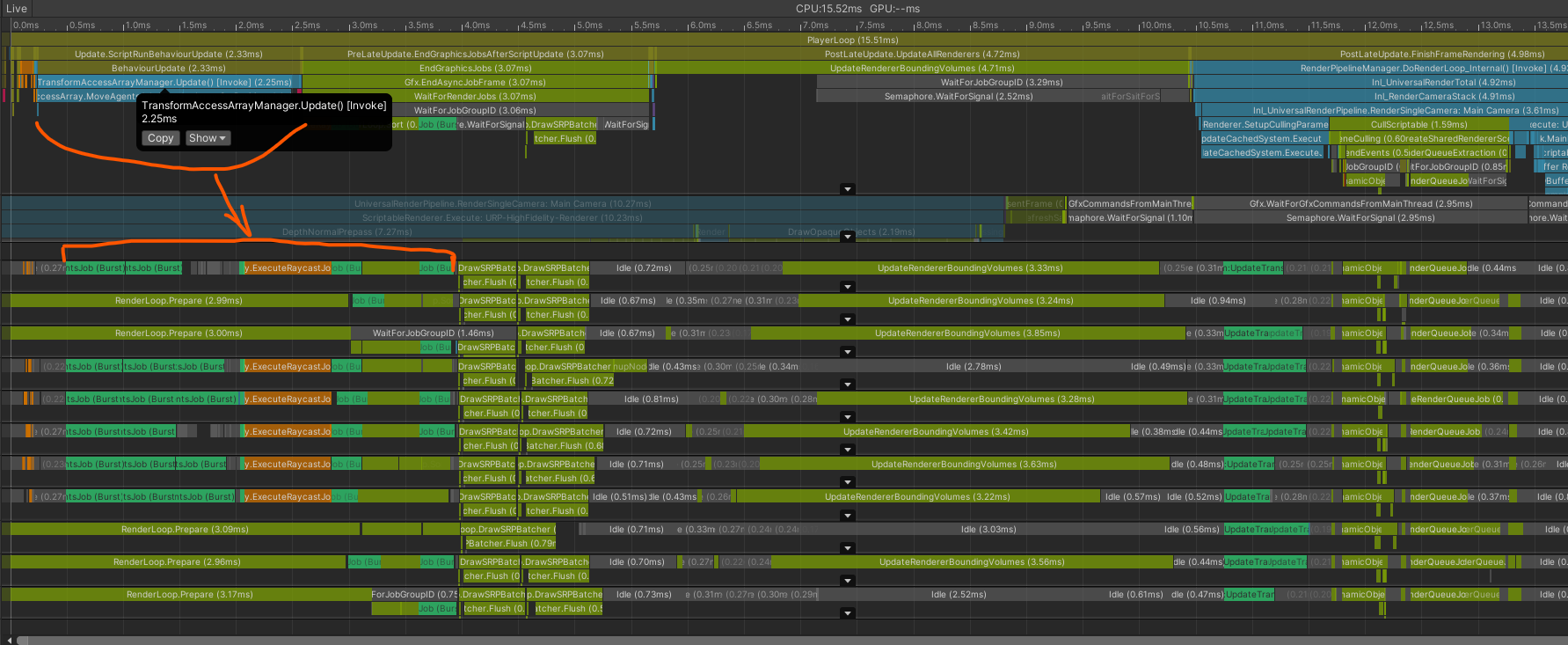This screenshot has height=645, width=1568.
Task: Select the Update.ScriptRunBehaviourUpdate (2.33ms) sample
Action: (x=168, y=54)
